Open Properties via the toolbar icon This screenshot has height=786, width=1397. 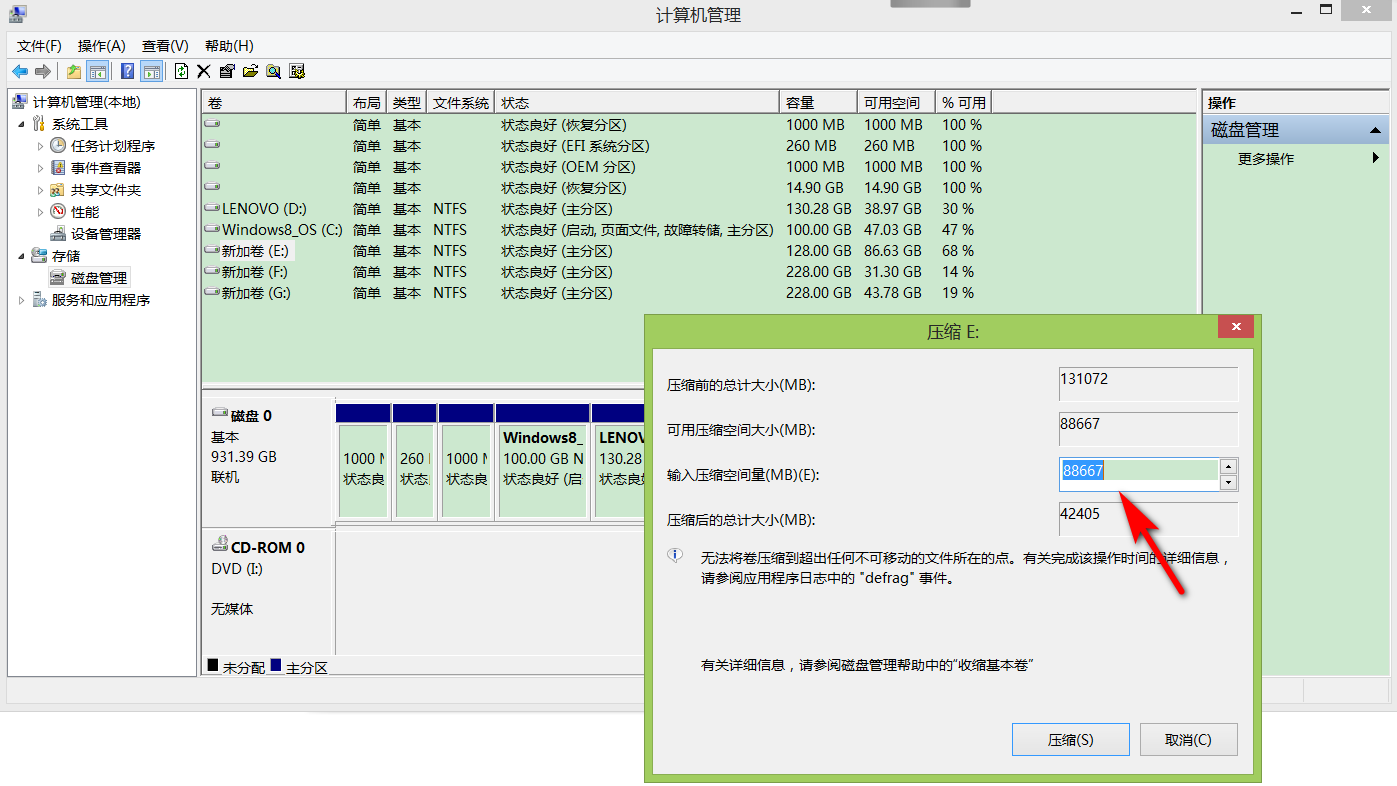[x=227, y=71]
